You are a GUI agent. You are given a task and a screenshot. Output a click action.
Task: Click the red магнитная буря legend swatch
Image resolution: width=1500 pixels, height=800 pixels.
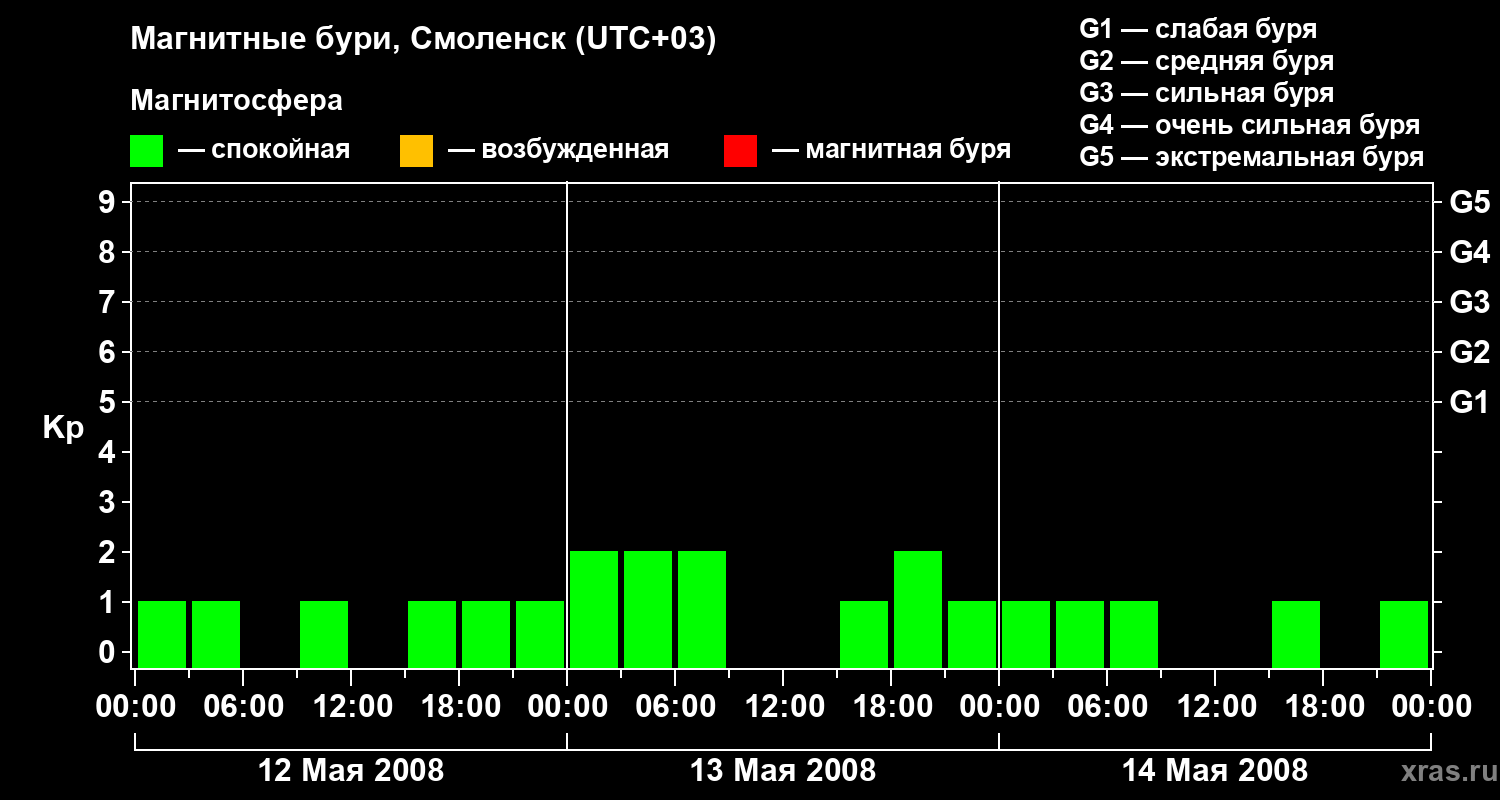pyautogui.click(x=740, y=151)
